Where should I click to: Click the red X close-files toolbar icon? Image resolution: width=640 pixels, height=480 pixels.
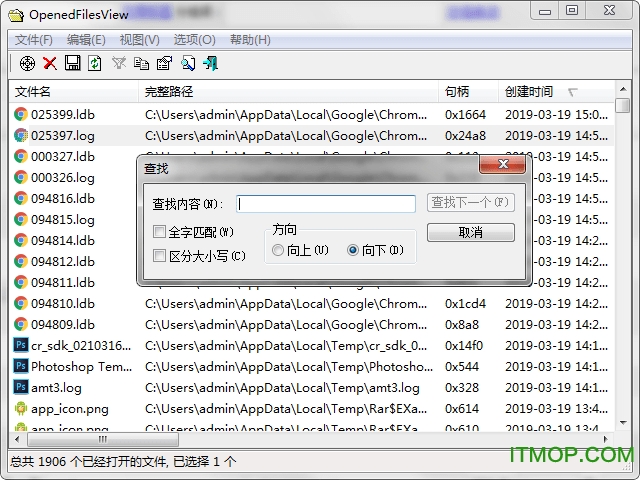click(x=50, y=64)
